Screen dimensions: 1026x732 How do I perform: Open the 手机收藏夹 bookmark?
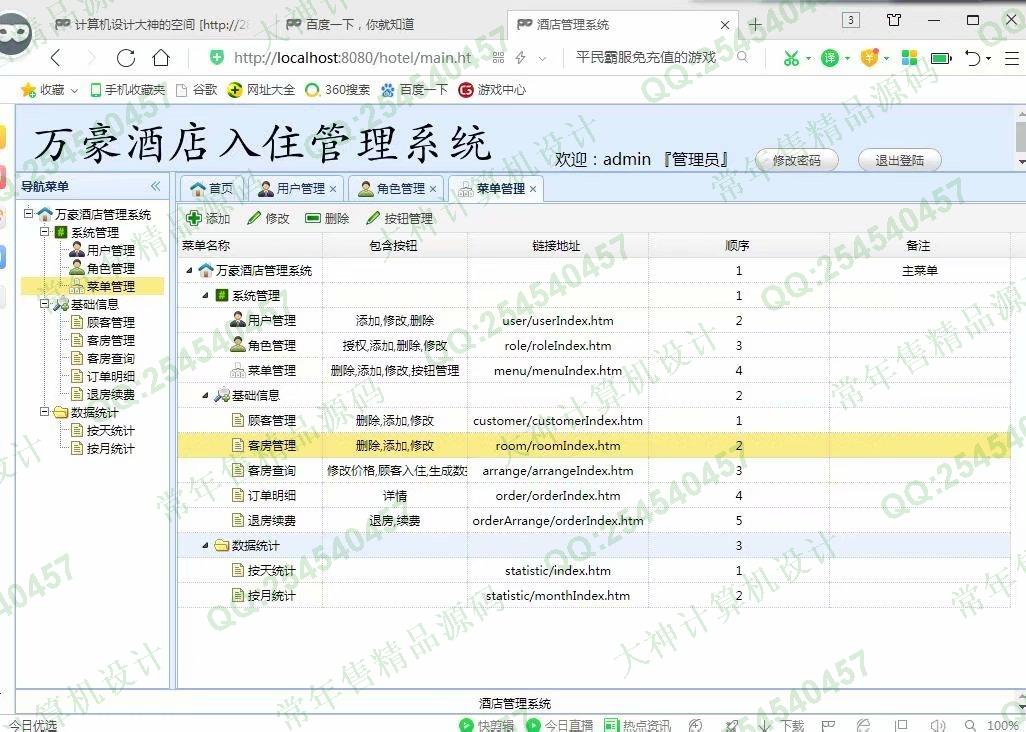tap(127, 90)
